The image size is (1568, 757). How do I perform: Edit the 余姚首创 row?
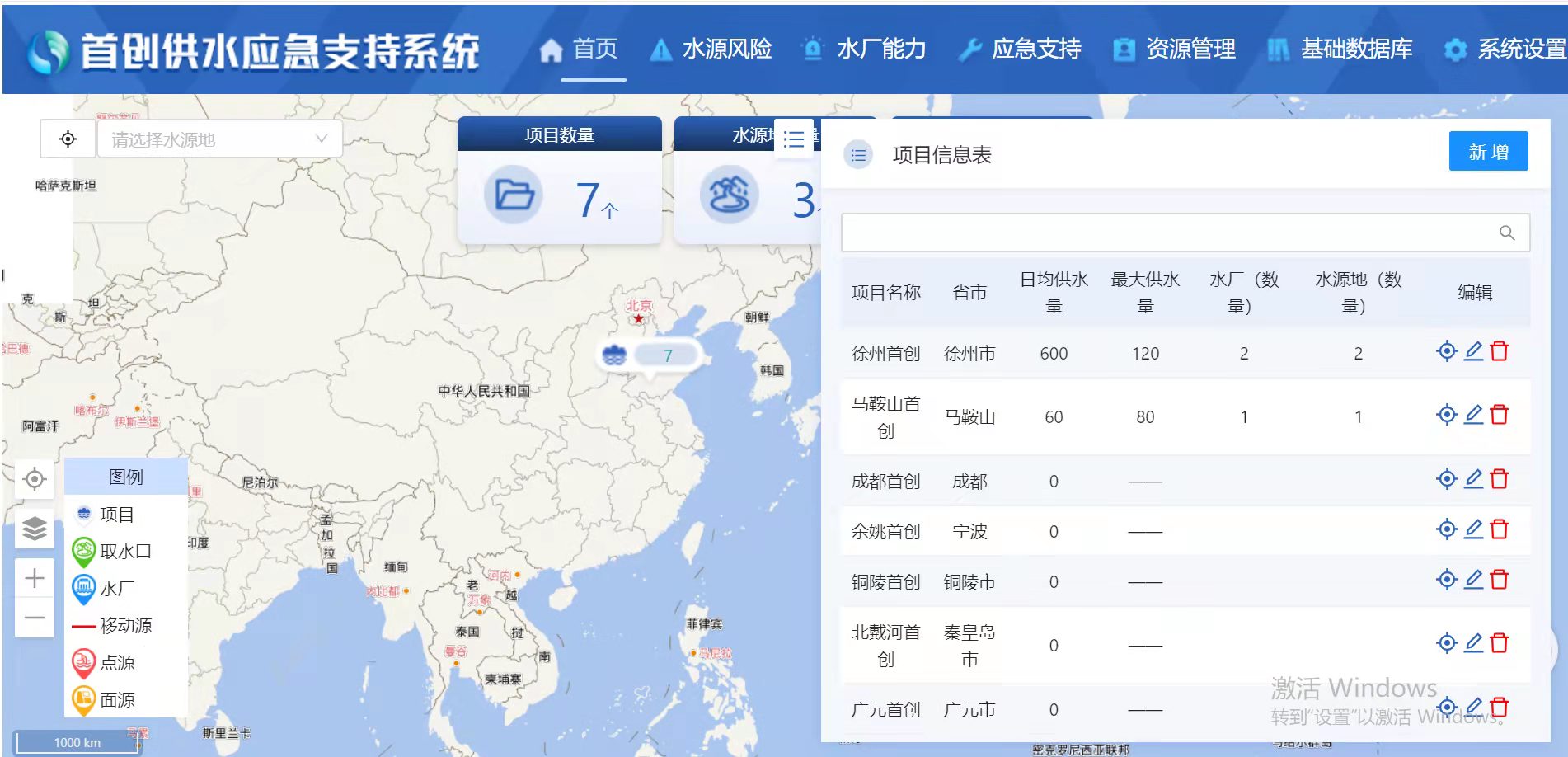[1473, 529]
